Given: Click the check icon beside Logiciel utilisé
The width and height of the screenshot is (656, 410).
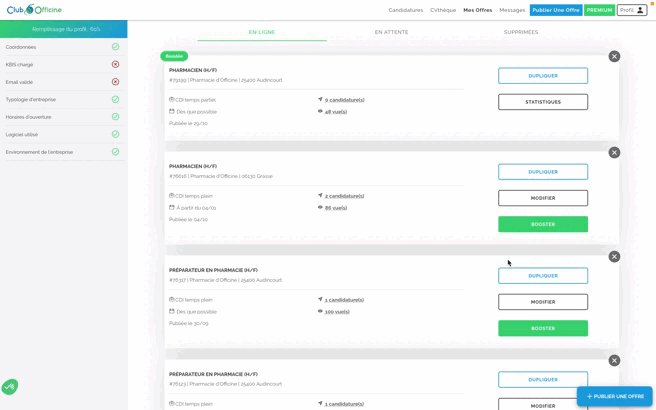Looking at the screenshot, I should coord(115,134).
